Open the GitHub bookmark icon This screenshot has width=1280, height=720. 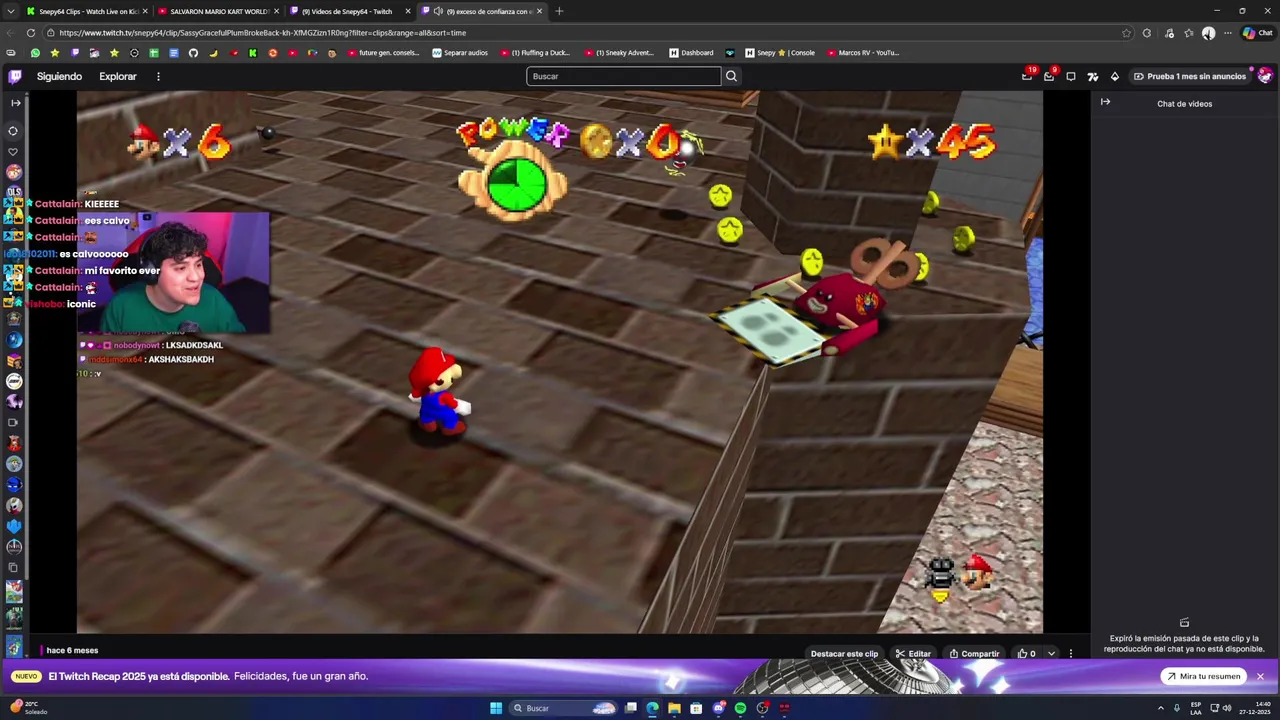tap(193, 53)
